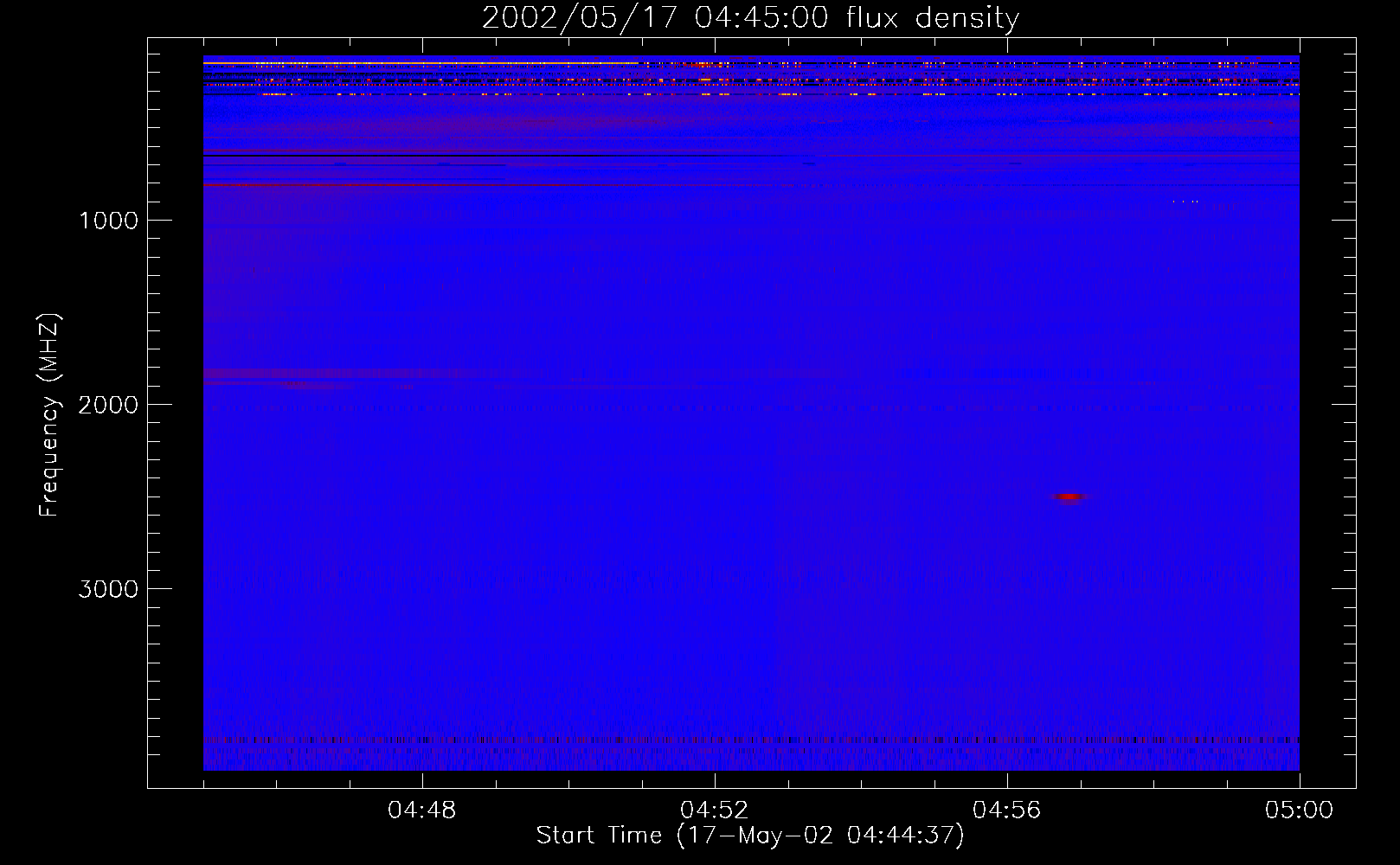This screenshot has height=865, width=1400.
Task: Click the 04:48 time tick label
Action: [x=422, y=811]
